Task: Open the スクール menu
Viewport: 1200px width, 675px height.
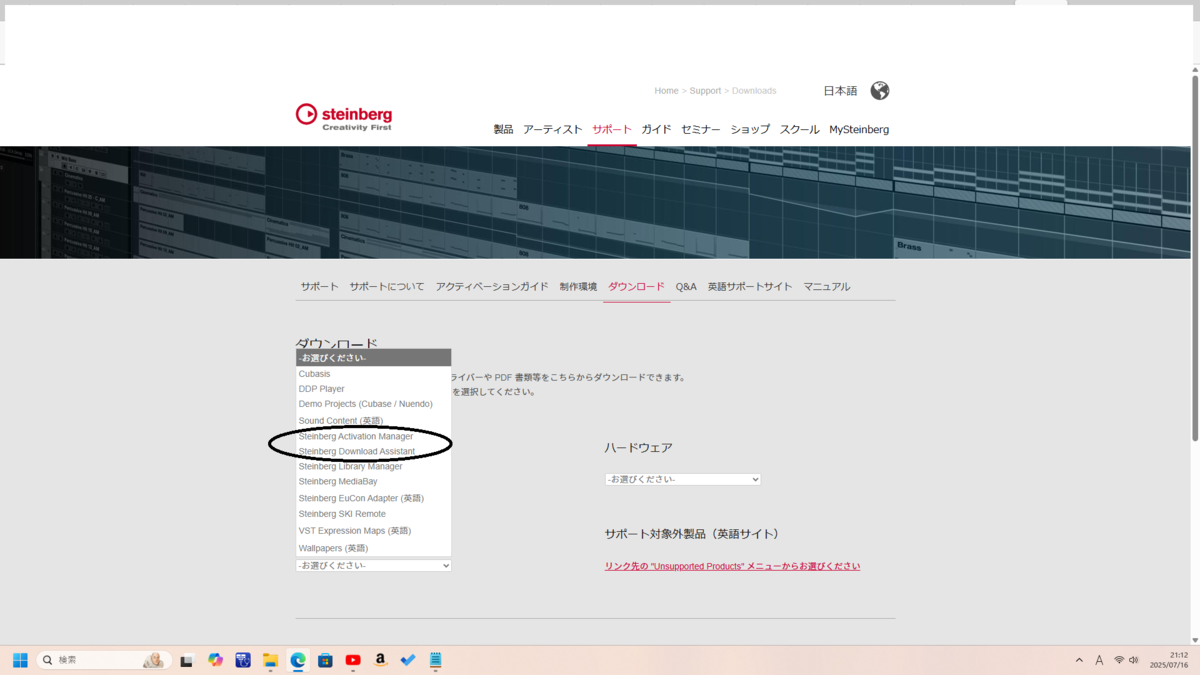Action: 799,130
